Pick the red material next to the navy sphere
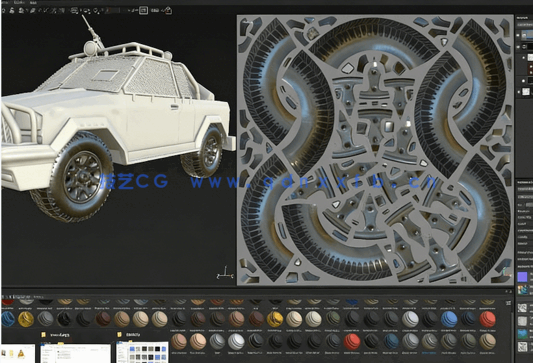The image size is (533, 363). pyautogui.click(x=487, y=319)
